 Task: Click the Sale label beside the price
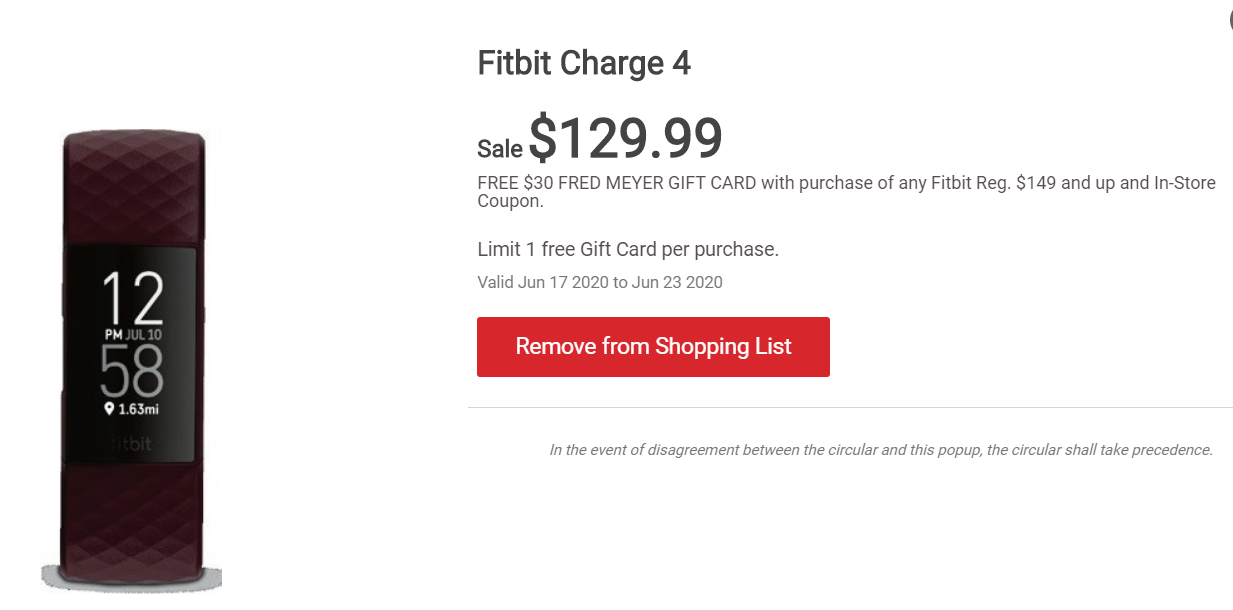pos(500,149)
